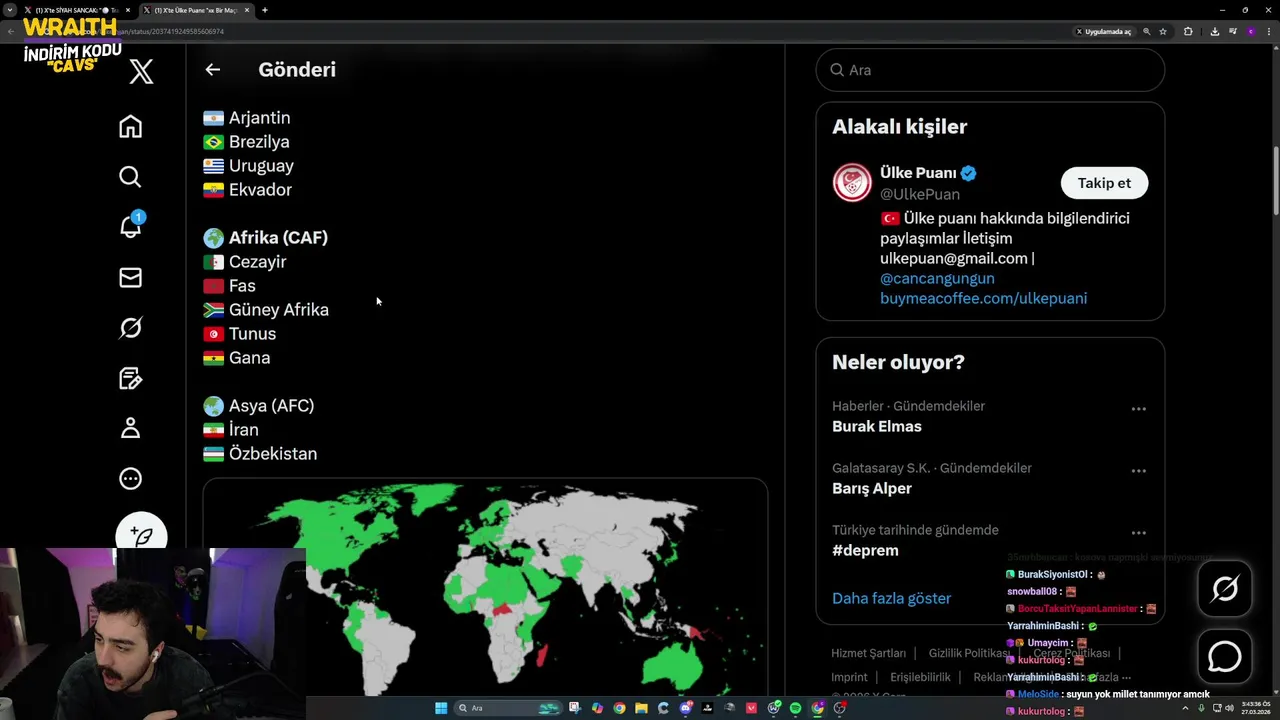Click the page vertical scrollbar
1280x720 pixels.
[x=1275, y=180]
